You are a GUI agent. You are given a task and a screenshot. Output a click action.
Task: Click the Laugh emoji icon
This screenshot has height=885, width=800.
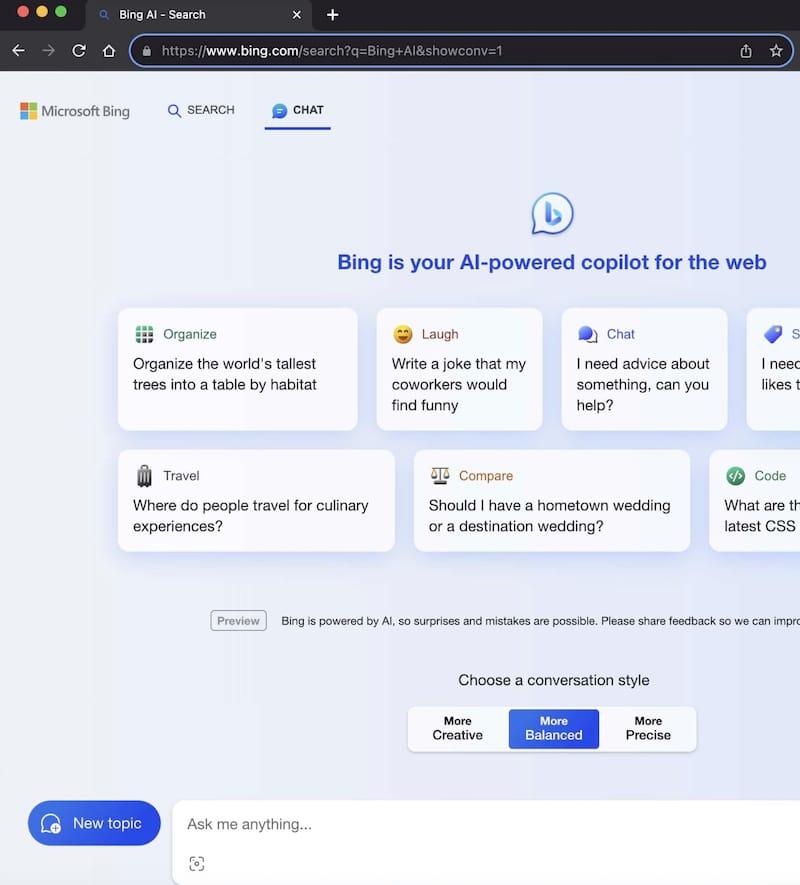[x=403, y=334]
